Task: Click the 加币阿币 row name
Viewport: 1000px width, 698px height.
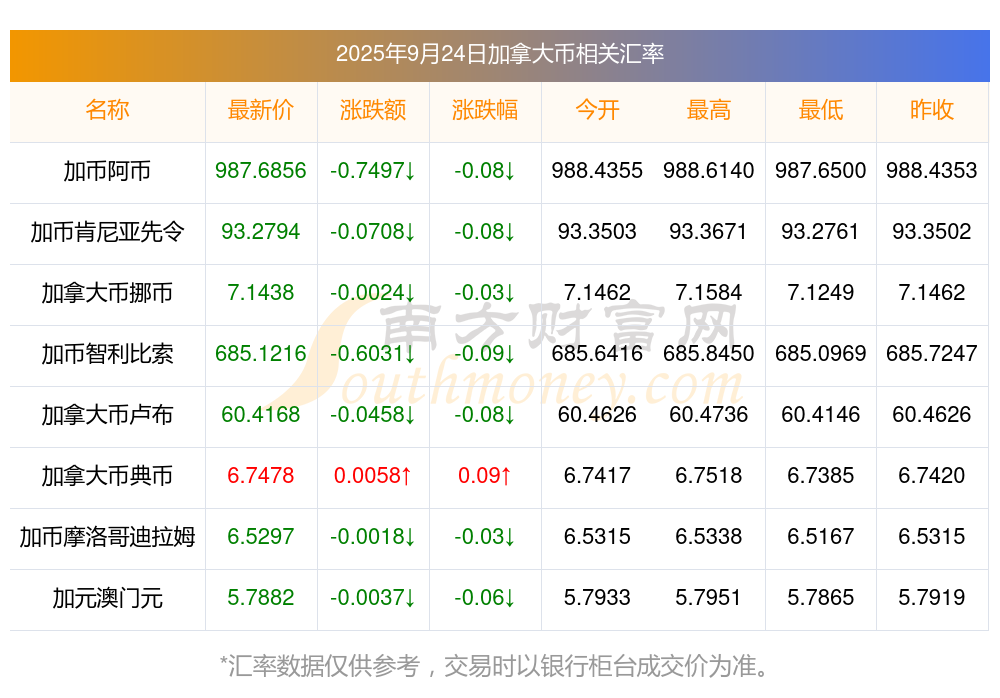Action: tap(107, 171)
